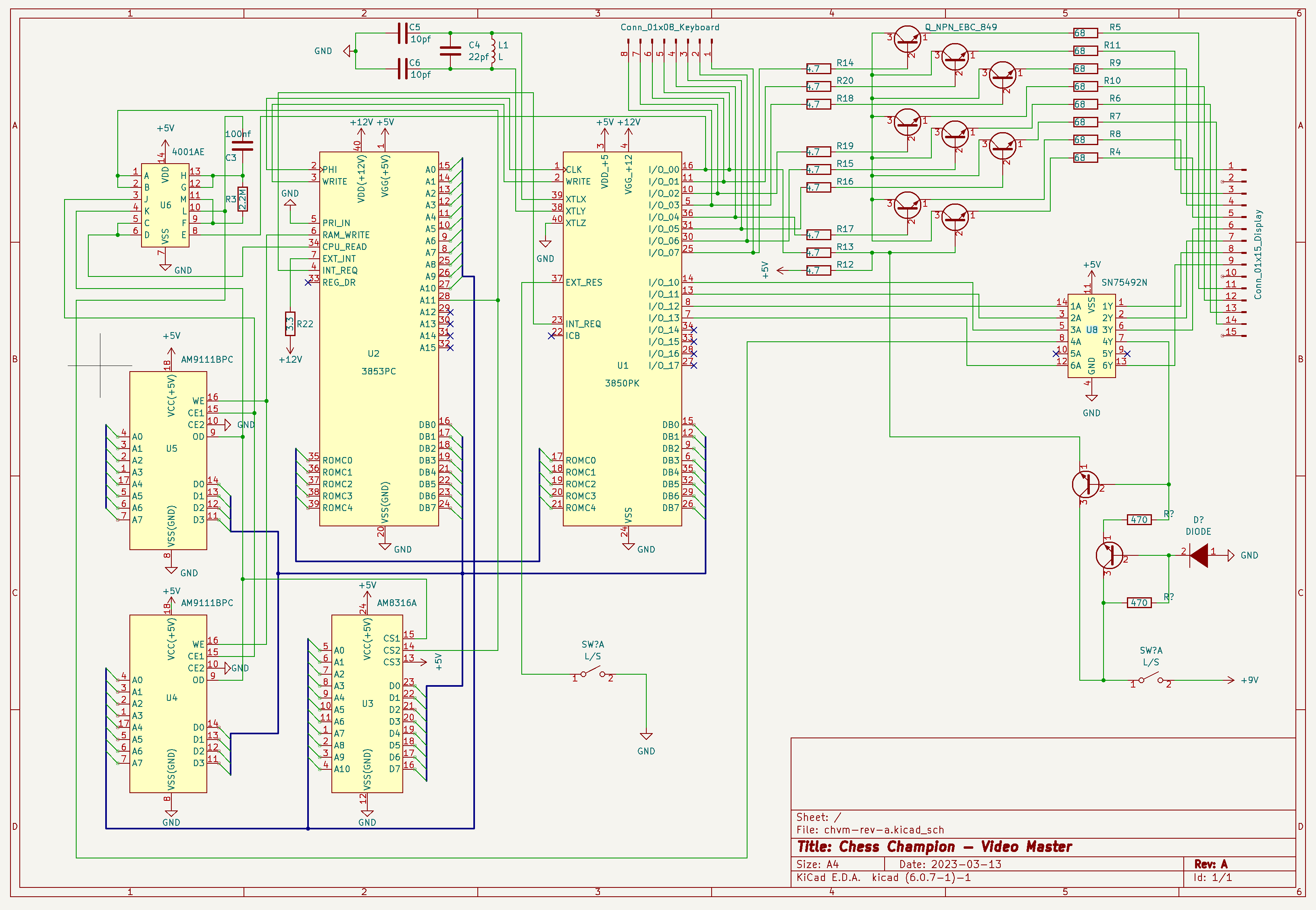Click the KiCad E.D.A. version text

tap(884, 878)
